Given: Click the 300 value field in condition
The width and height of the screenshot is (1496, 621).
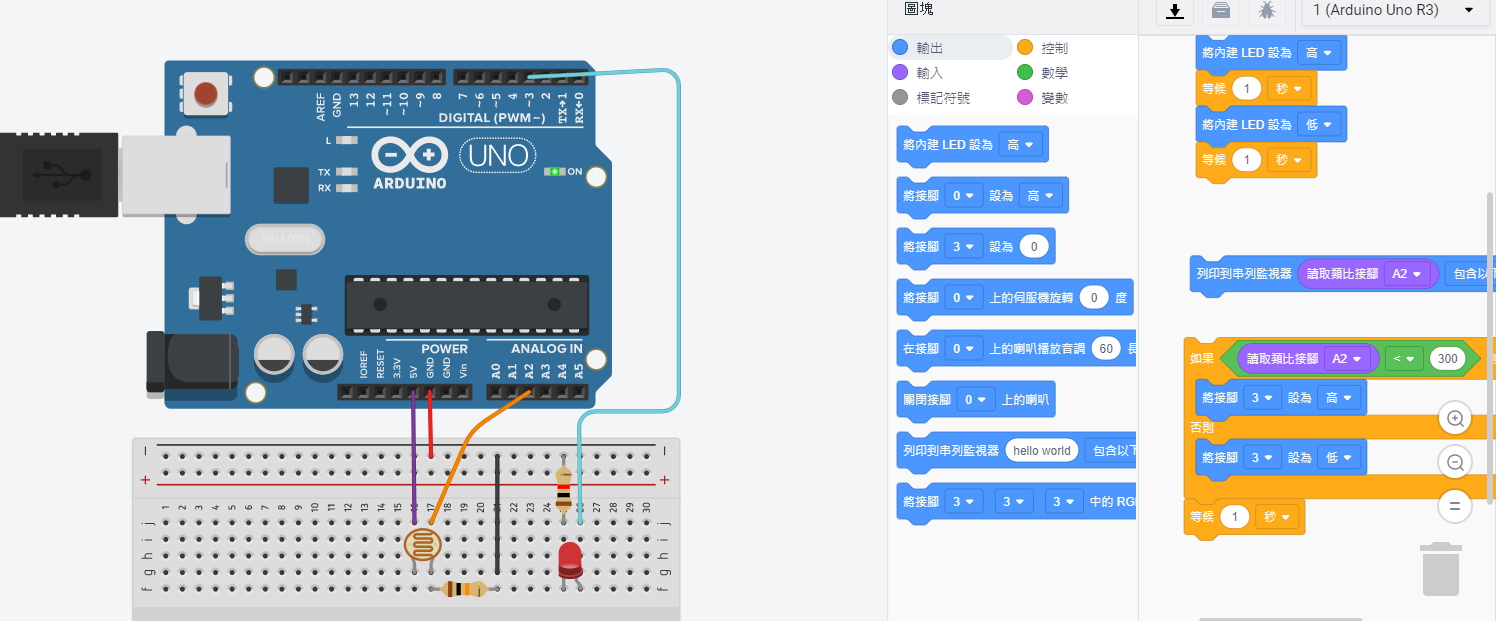Looking at the screenshot, I should coord(1446,359).
